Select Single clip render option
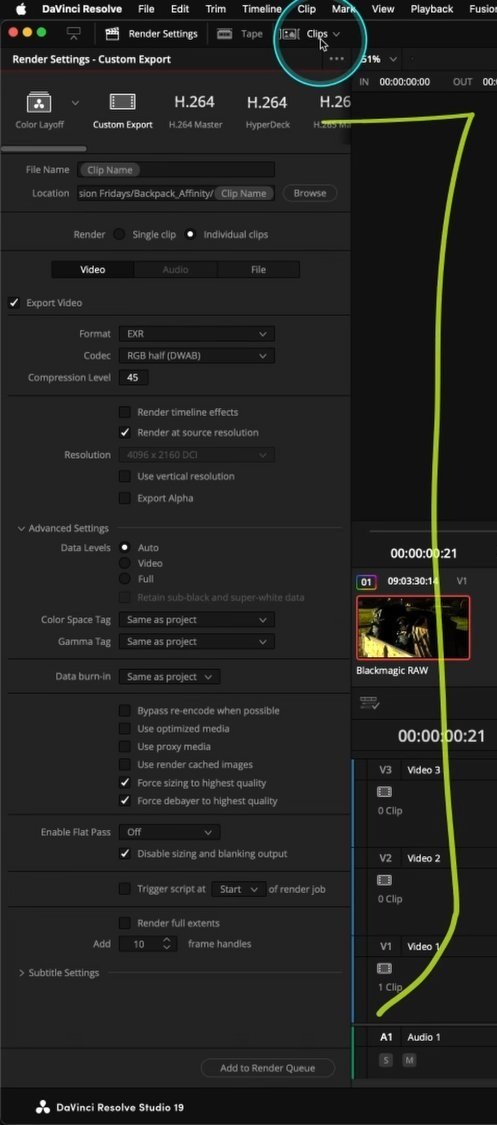This screenshot has width=497, height=1125. [119, 235]
